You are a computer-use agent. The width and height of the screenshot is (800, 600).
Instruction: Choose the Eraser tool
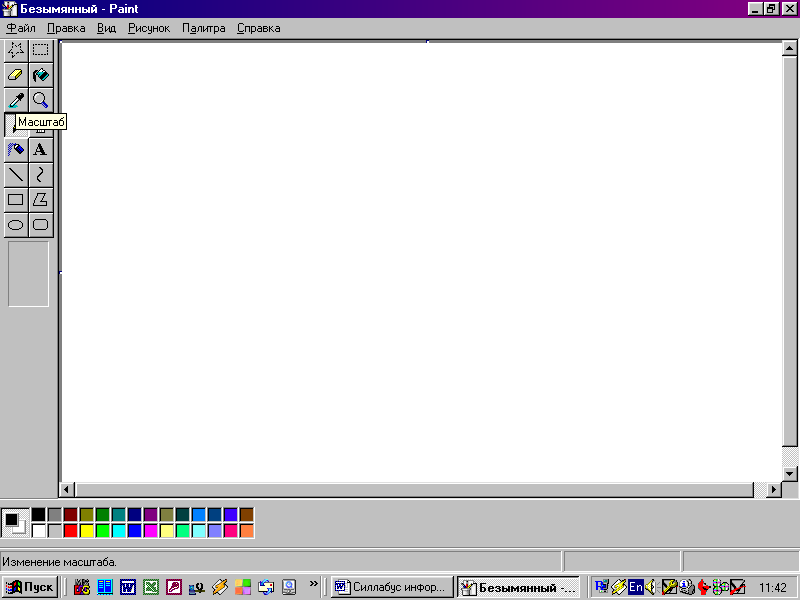16,75
